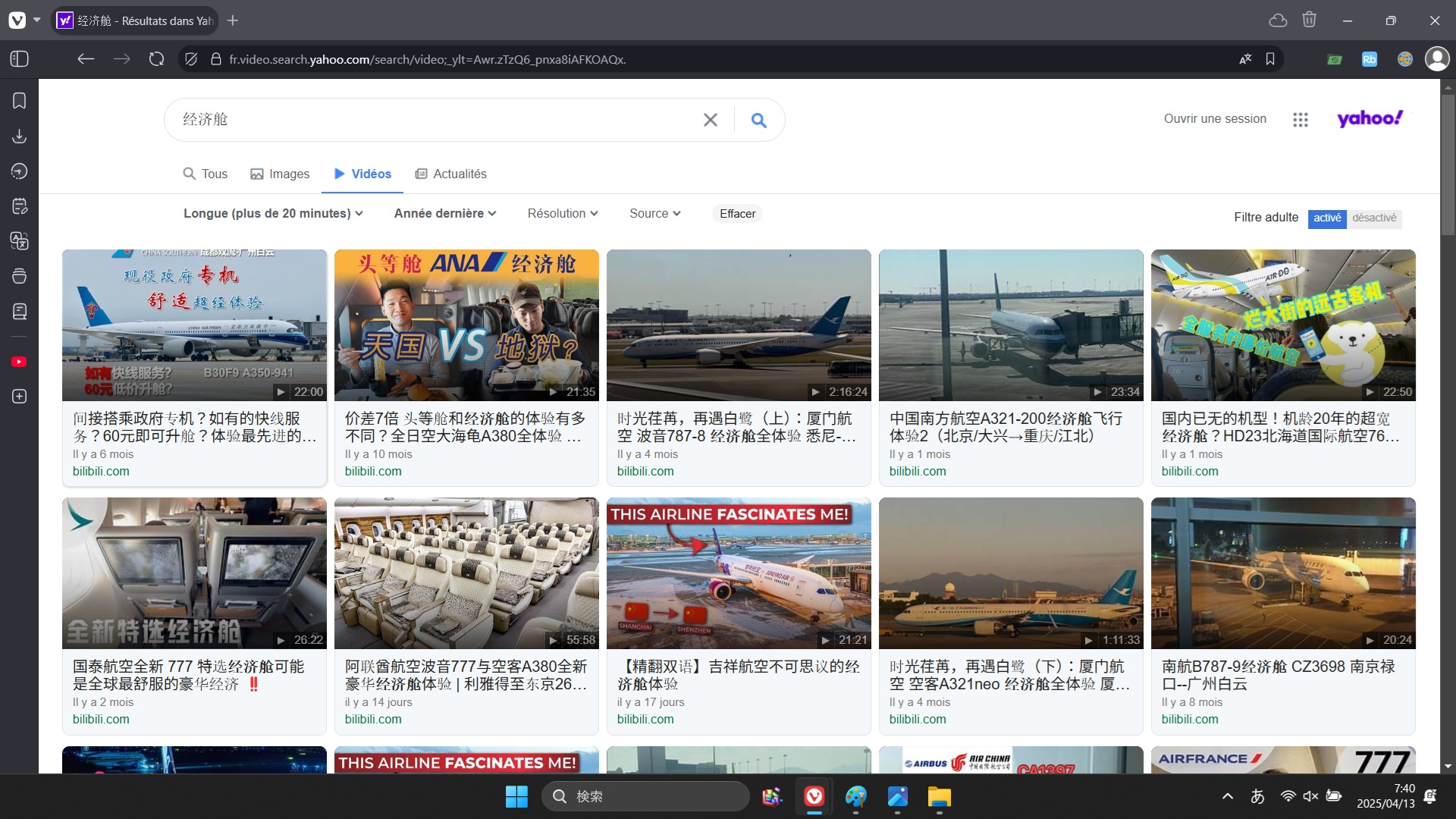Open Yahoo apps grid icon

1301,120
